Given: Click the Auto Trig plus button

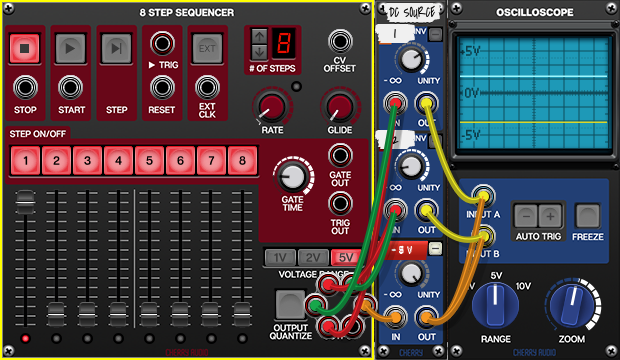Looking at the screenshot, I should (x=550, y=216).
